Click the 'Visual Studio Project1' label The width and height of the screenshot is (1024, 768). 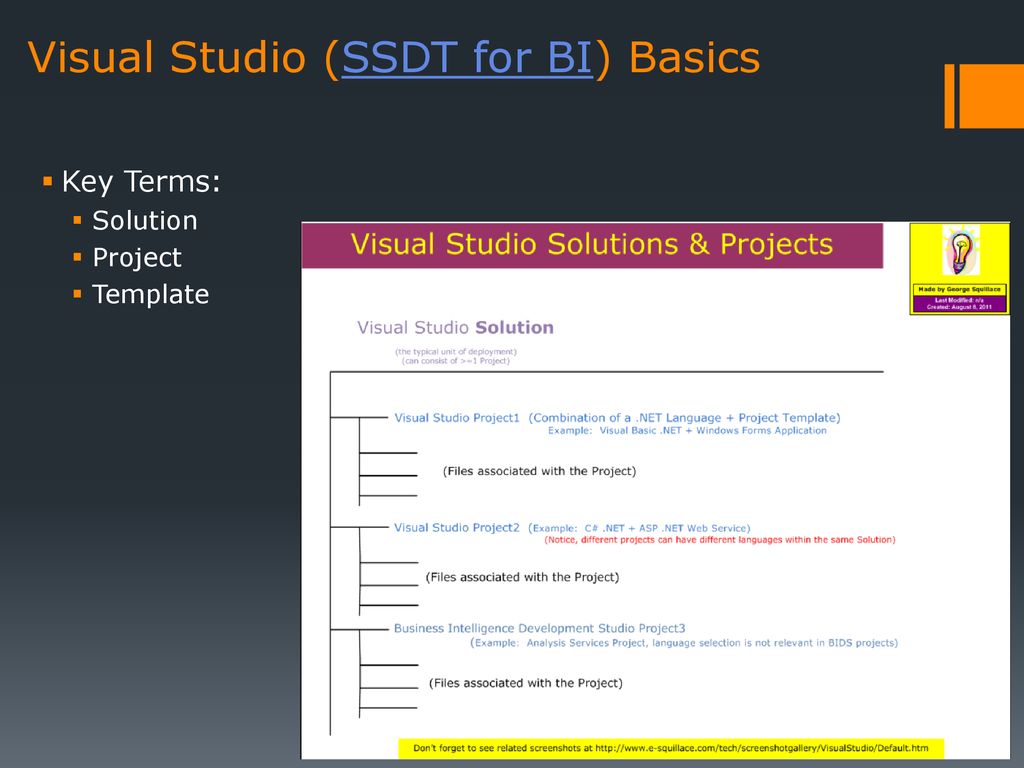[456, 418]
